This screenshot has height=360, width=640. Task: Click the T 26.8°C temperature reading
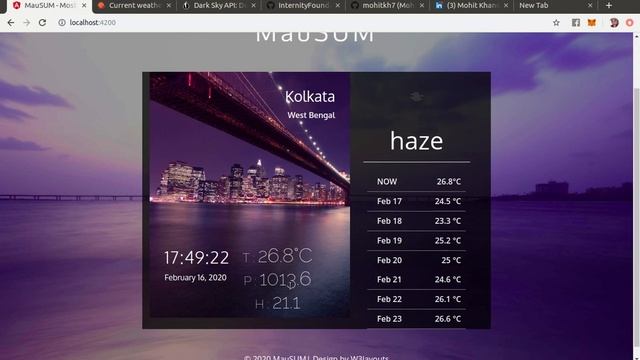click(278, 256)
